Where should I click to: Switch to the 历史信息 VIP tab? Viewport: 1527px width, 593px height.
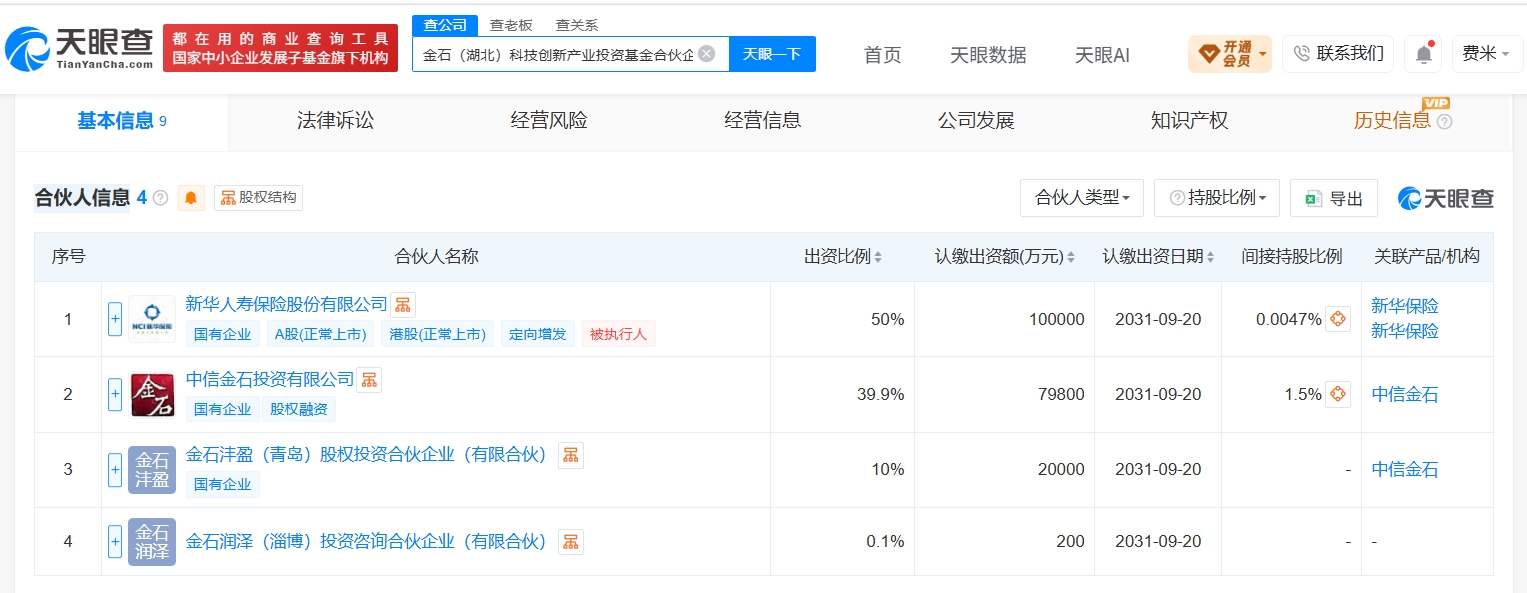(x=1392, y=121)
